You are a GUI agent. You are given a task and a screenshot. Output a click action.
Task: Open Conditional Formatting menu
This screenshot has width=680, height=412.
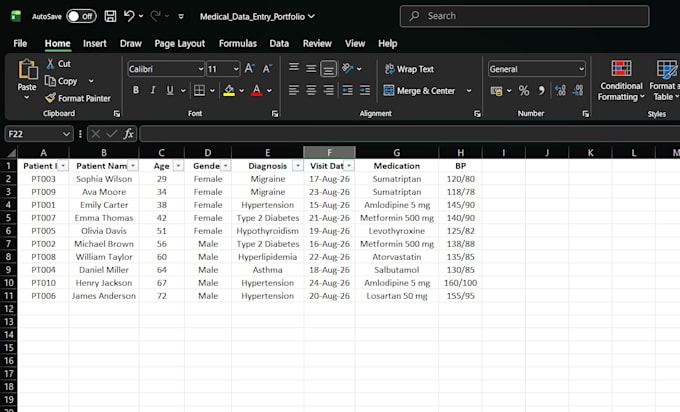click(x=621, y=81)
